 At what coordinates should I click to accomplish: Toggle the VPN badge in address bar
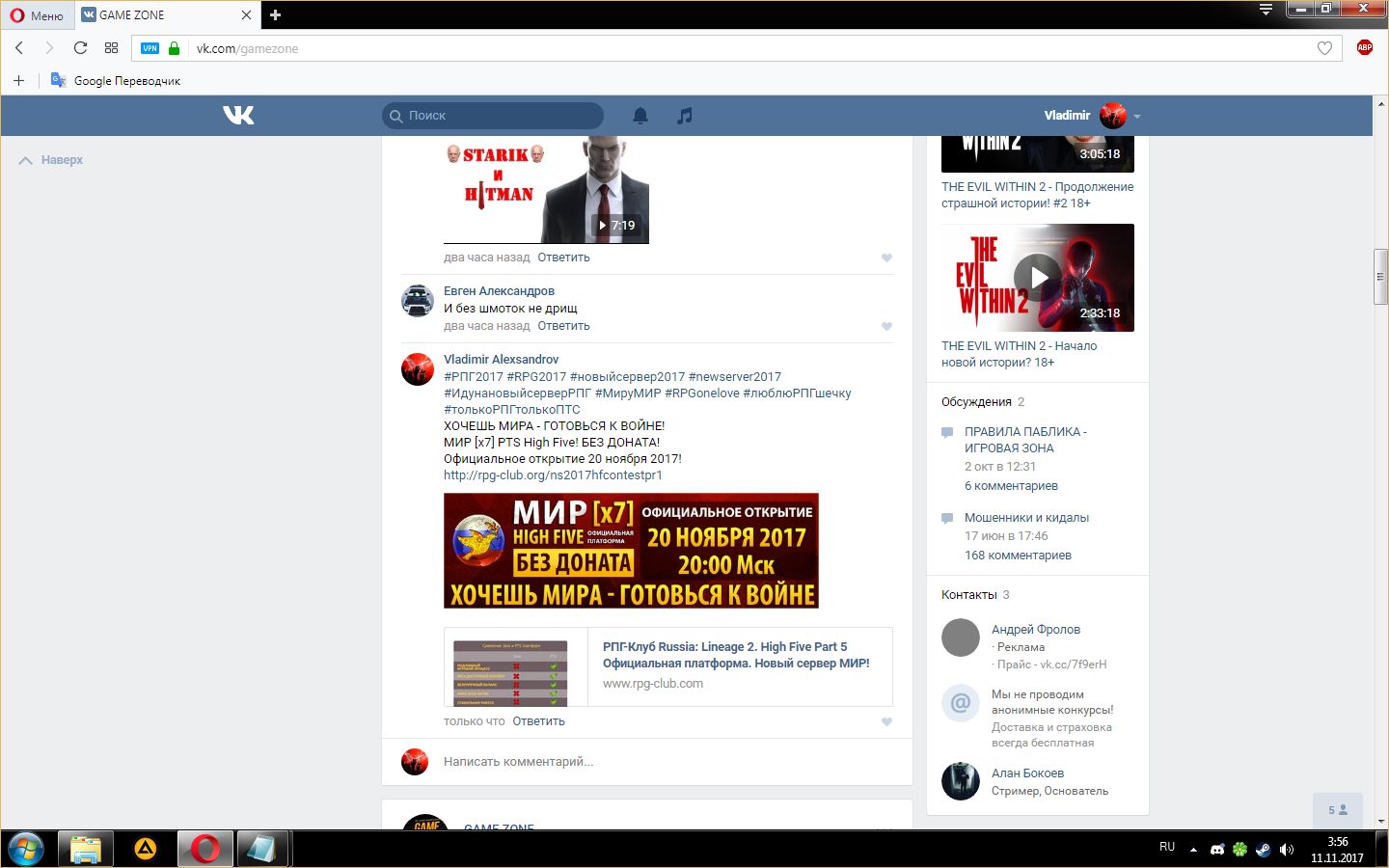coord(150,48)
